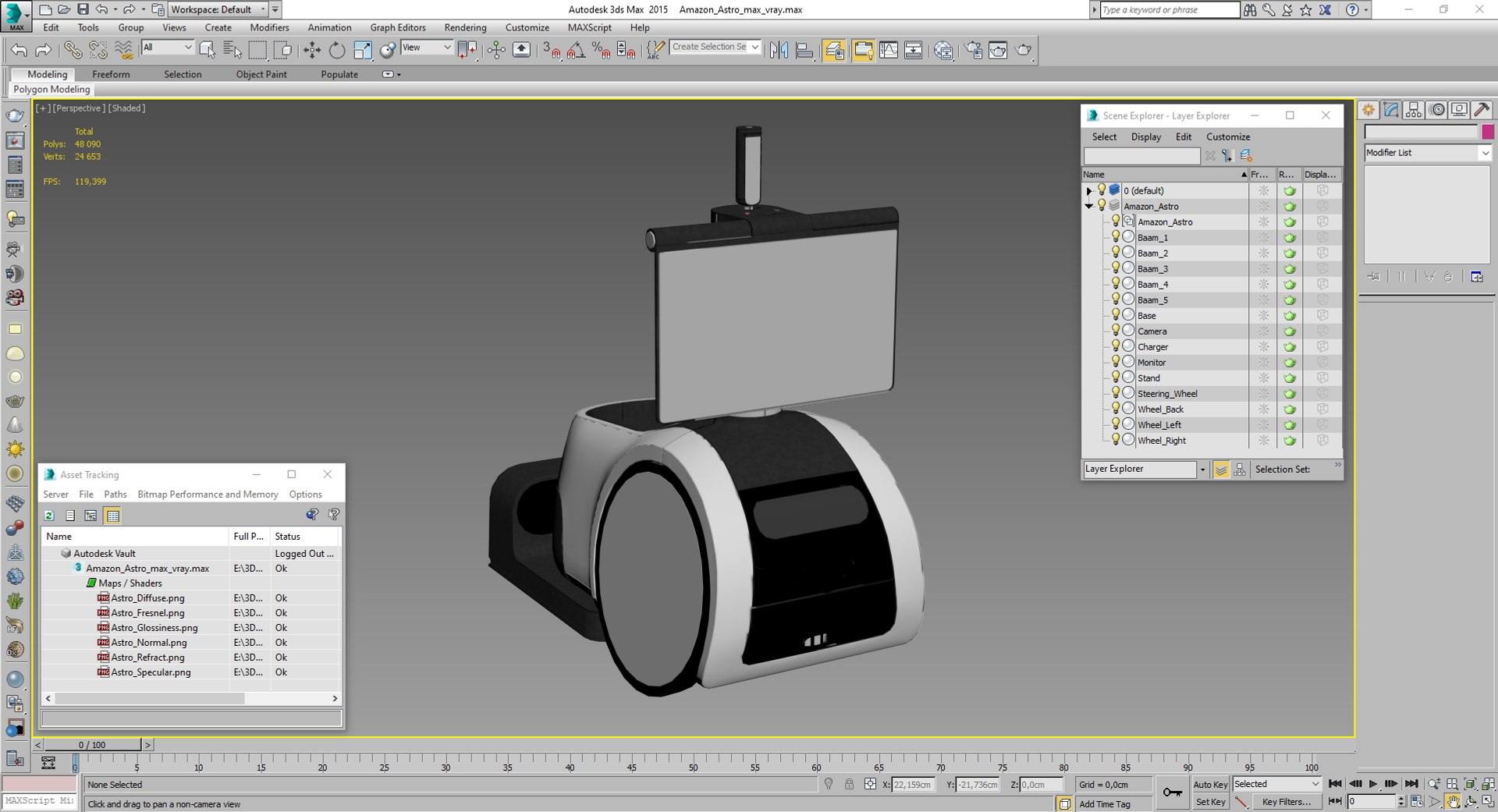The image size is (1498, 812).
Task: Click the time slider 0 / 100
Action: [92, 745]
